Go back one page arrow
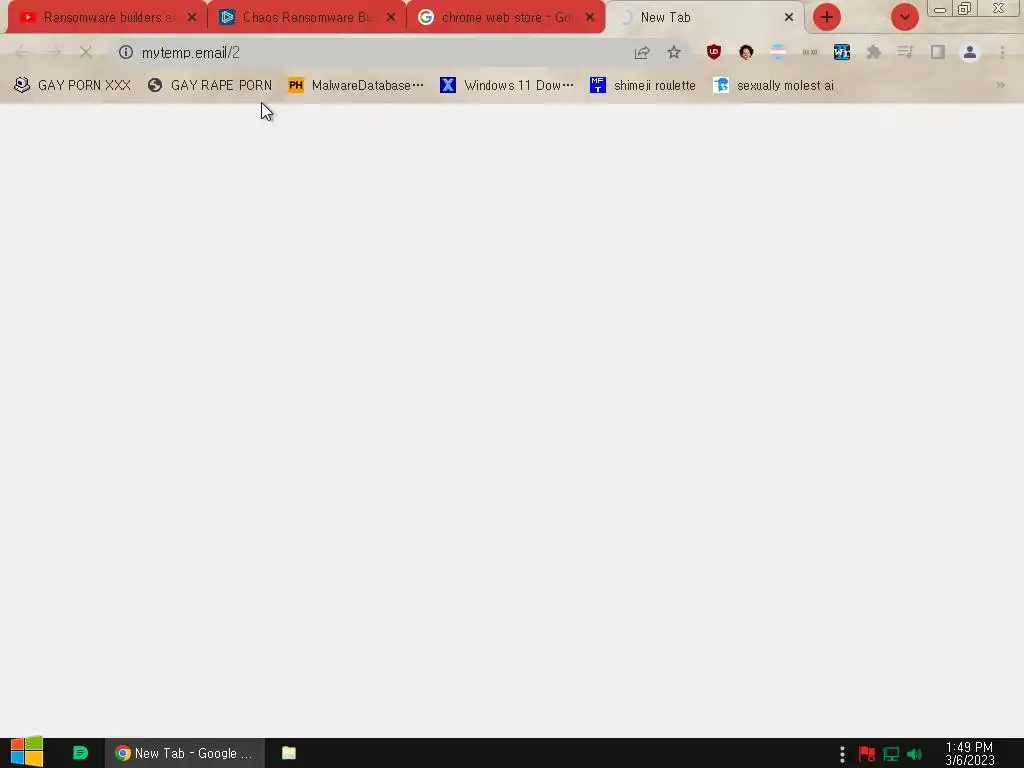The image size is (1024, 768). [22, 52]
